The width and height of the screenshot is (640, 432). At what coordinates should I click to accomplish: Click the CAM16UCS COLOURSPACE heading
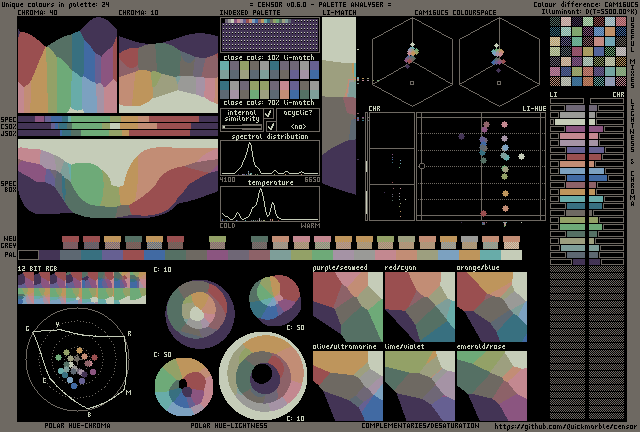coord(455,13)
